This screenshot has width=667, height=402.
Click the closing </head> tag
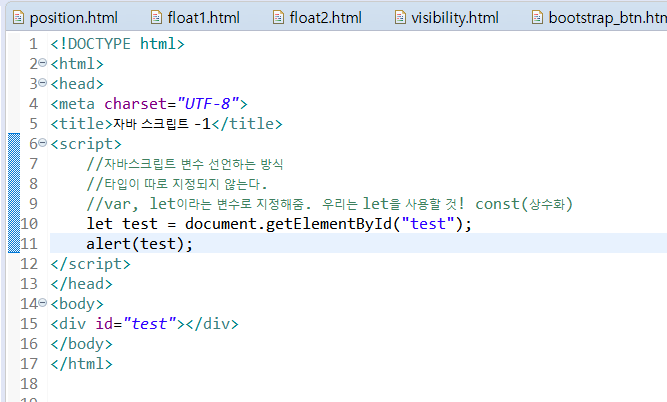click(81, 284)
